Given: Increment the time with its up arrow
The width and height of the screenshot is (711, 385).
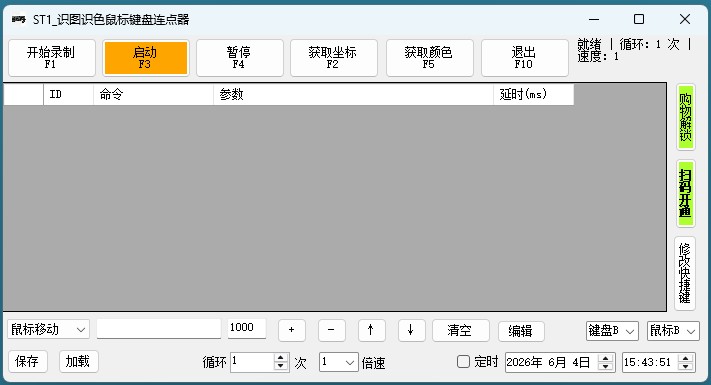Looking at the screenshot, I should coord(686,358).
